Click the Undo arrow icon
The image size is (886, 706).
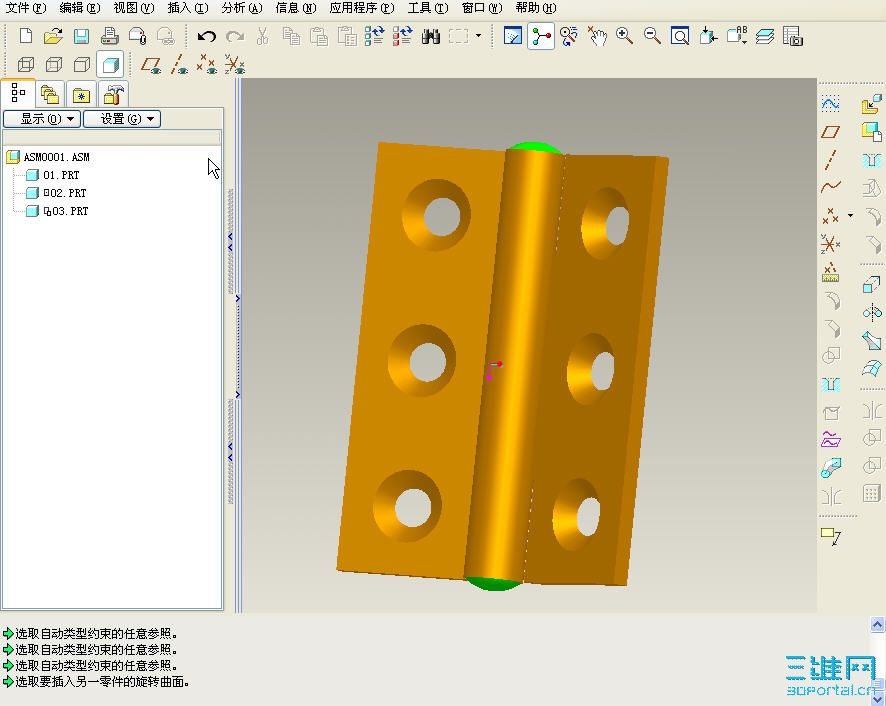tap(207, 37)
